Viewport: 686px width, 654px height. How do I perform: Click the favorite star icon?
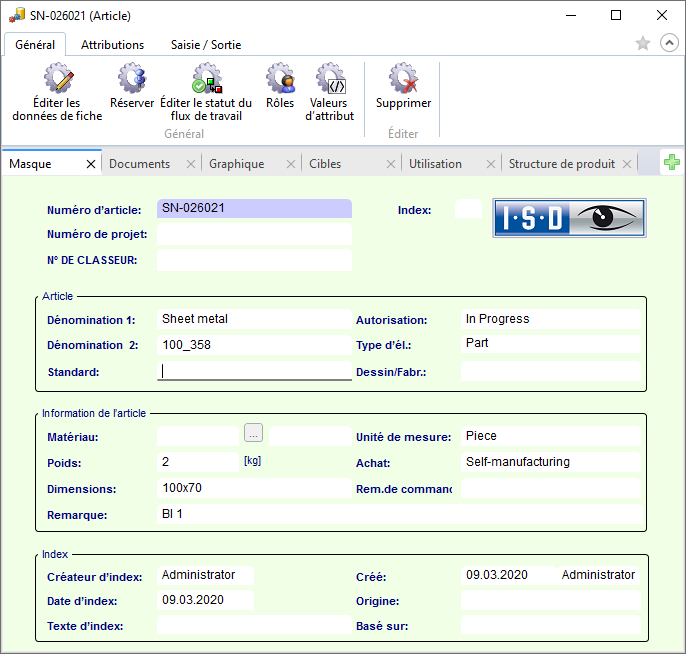pos(643,44)
